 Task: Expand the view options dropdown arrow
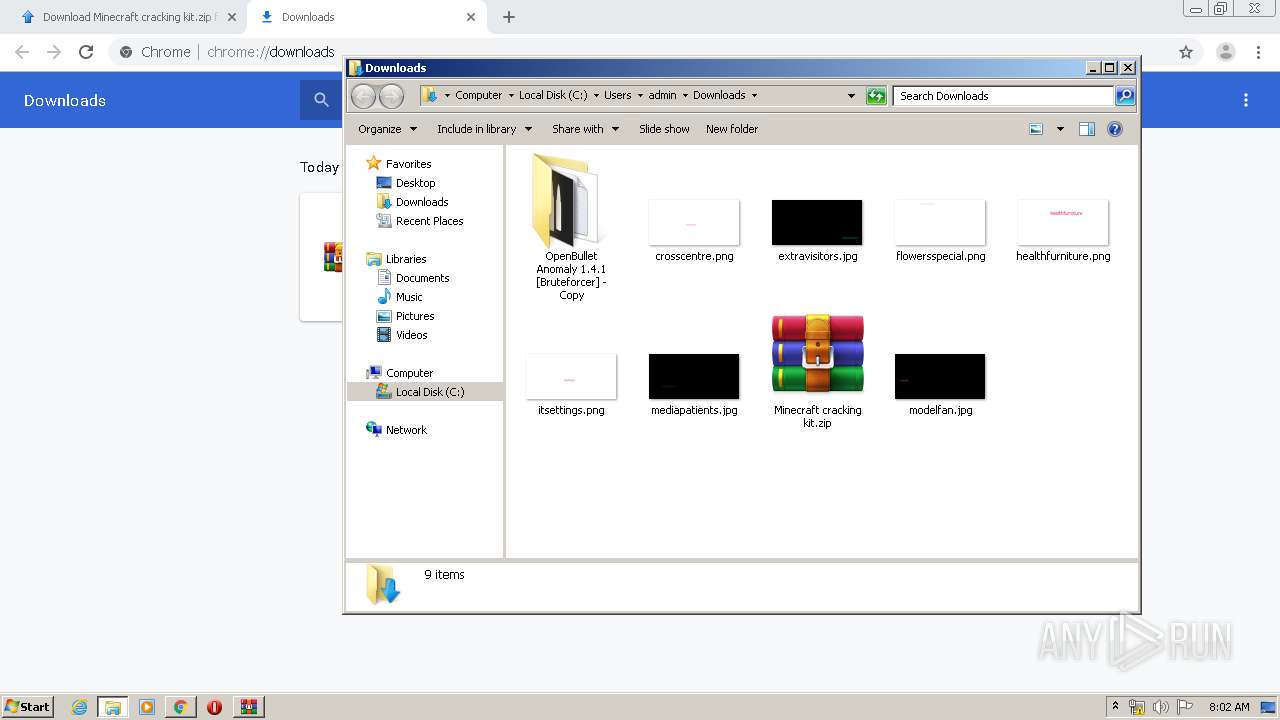tap(1060, 129)
